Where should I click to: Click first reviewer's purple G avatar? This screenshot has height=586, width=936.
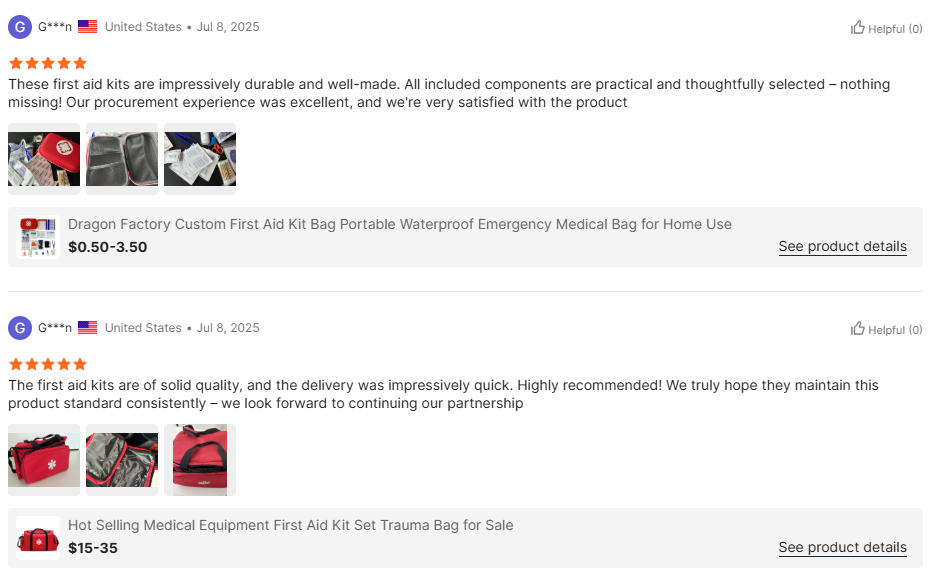(20, 27)
